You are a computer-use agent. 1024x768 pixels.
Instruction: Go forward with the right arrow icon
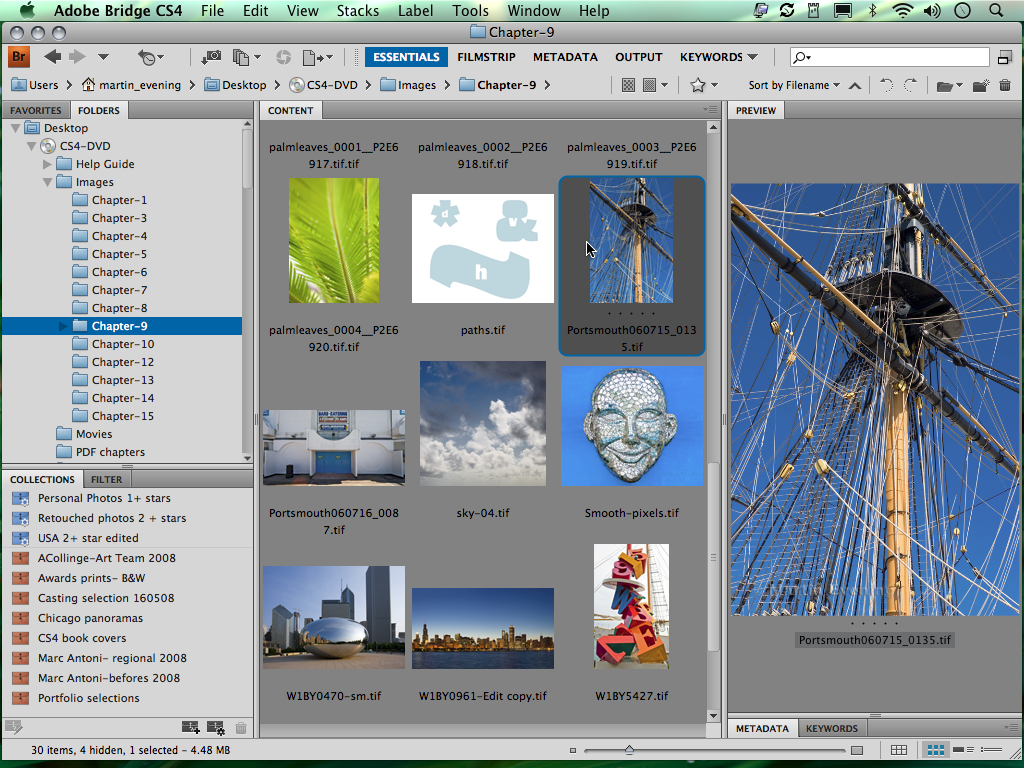(77, 57)
